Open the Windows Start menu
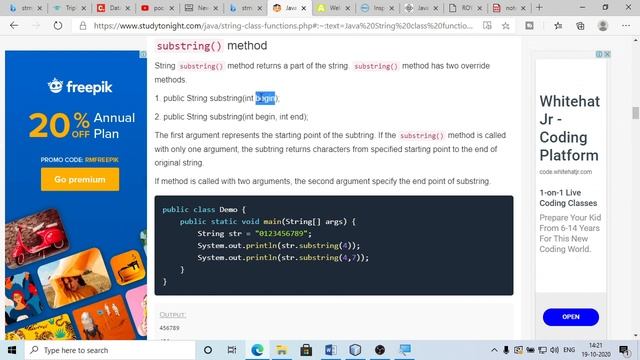 click(x=12, y=350)
